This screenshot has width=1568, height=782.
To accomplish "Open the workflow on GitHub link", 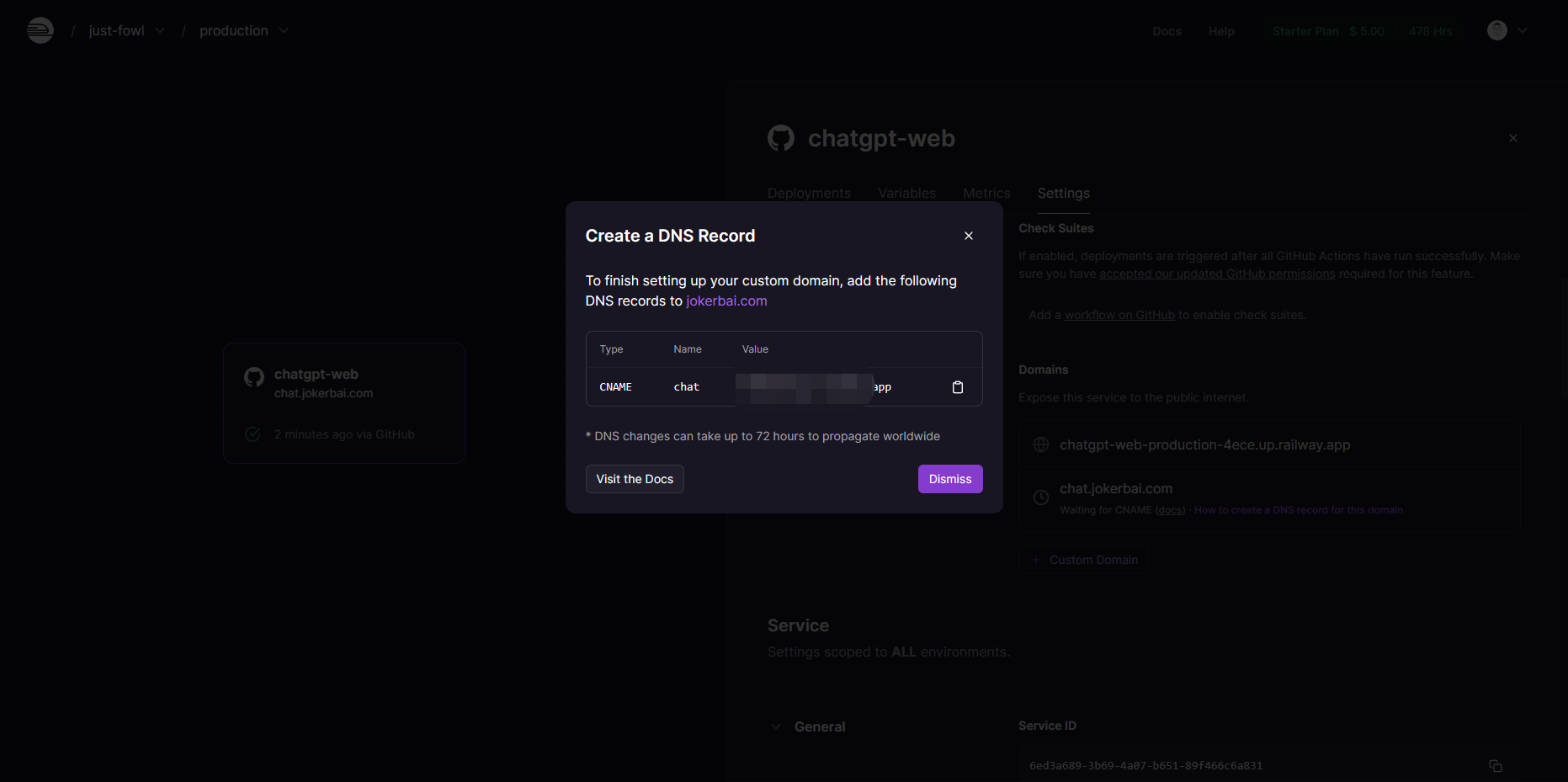I will coord(1119,315).
